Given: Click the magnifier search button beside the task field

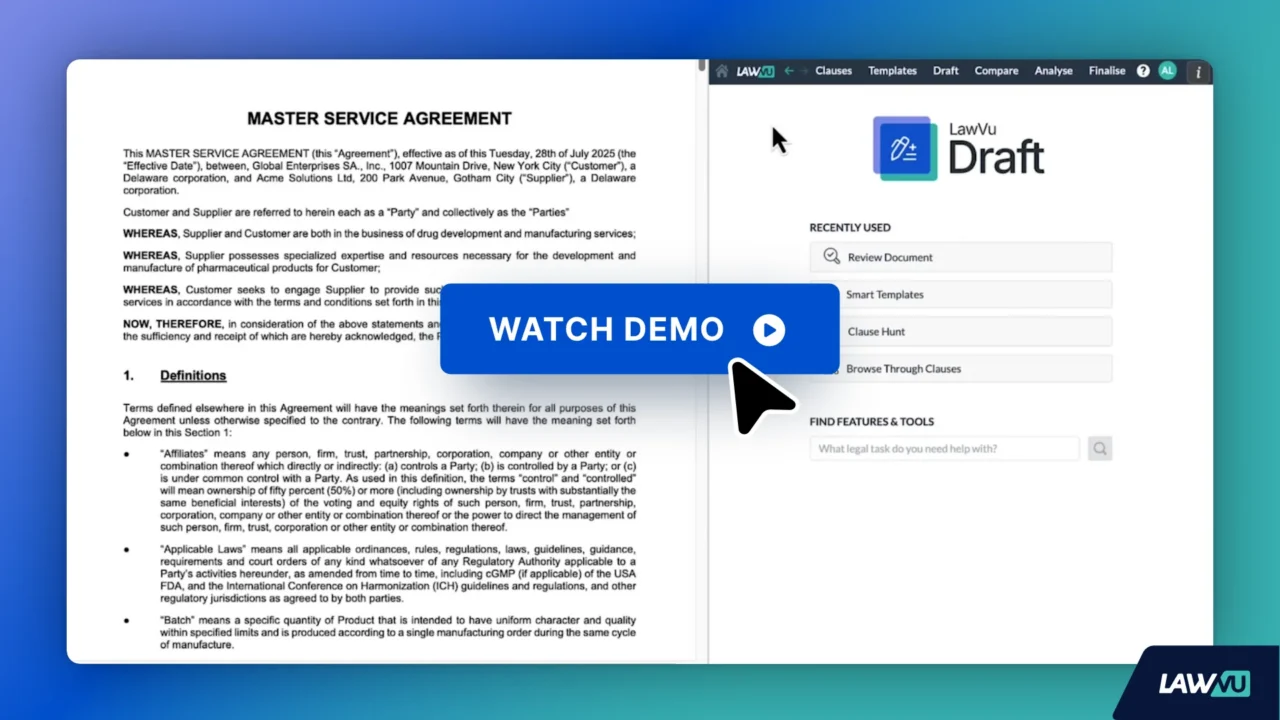Looking at the screenshot, I should pyautogui.click(x=1100, y=448).
